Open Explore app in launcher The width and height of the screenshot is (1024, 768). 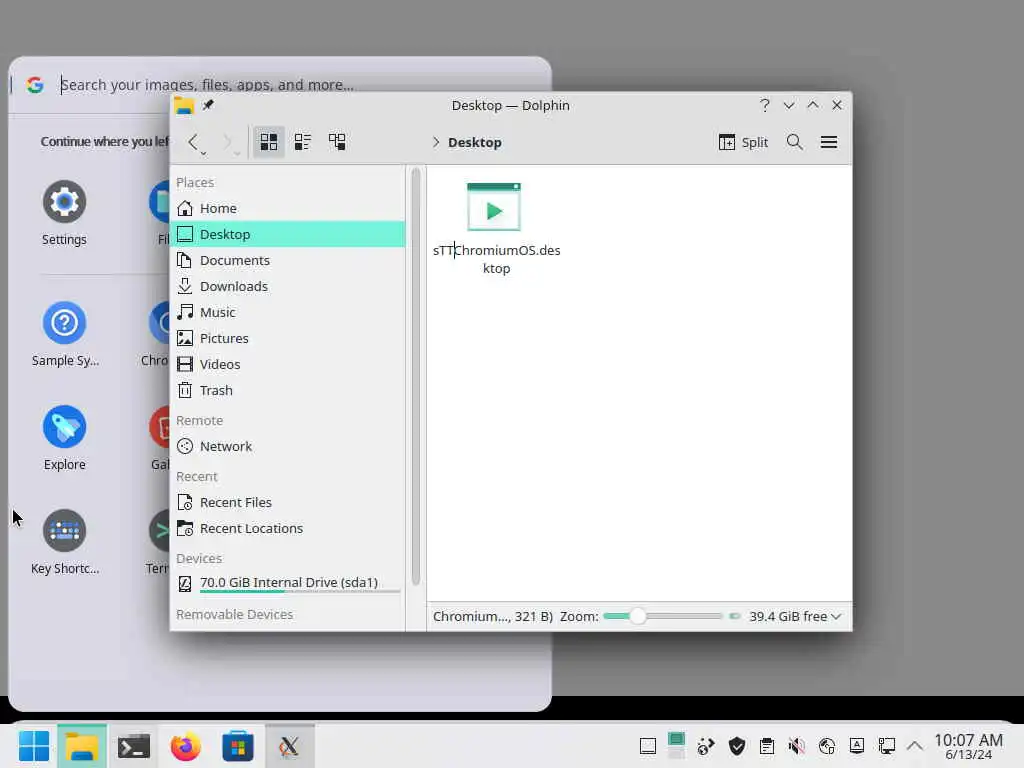tap(64, 439)
